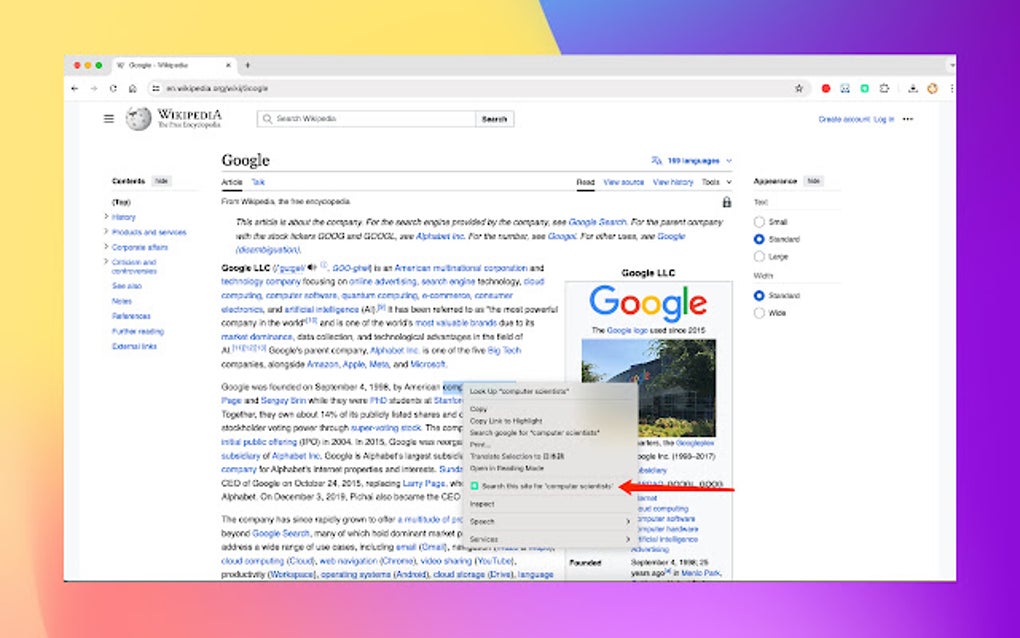
Task: Open the Extensions puzzle icon
Action: pyautogui.click(x=885, y=88)
